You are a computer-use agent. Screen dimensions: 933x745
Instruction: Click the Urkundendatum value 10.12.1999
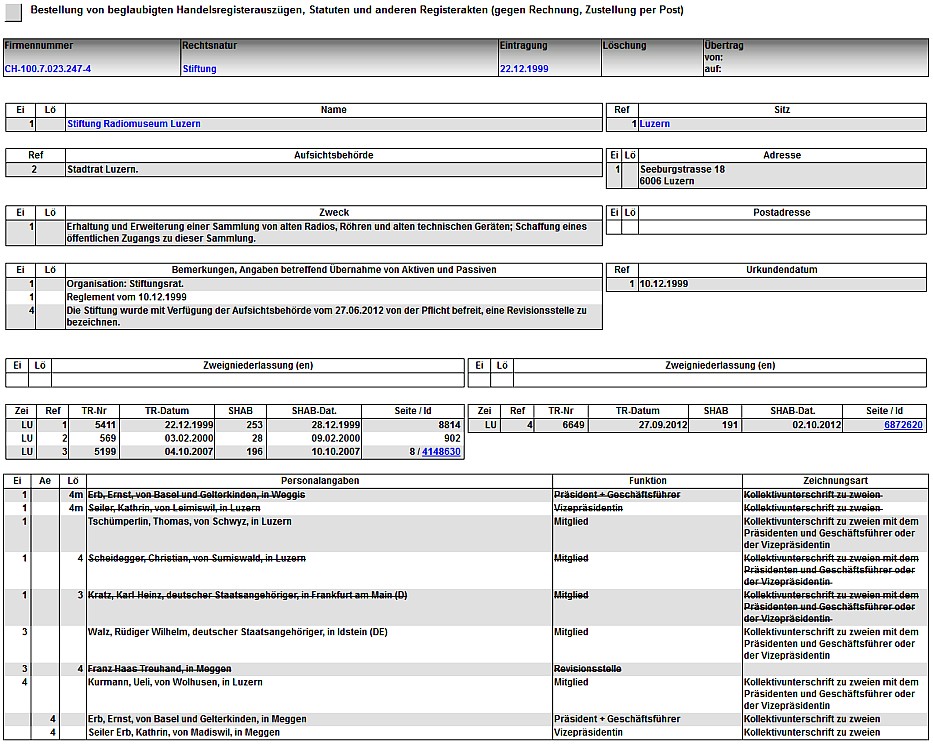[x=664, y=284]
